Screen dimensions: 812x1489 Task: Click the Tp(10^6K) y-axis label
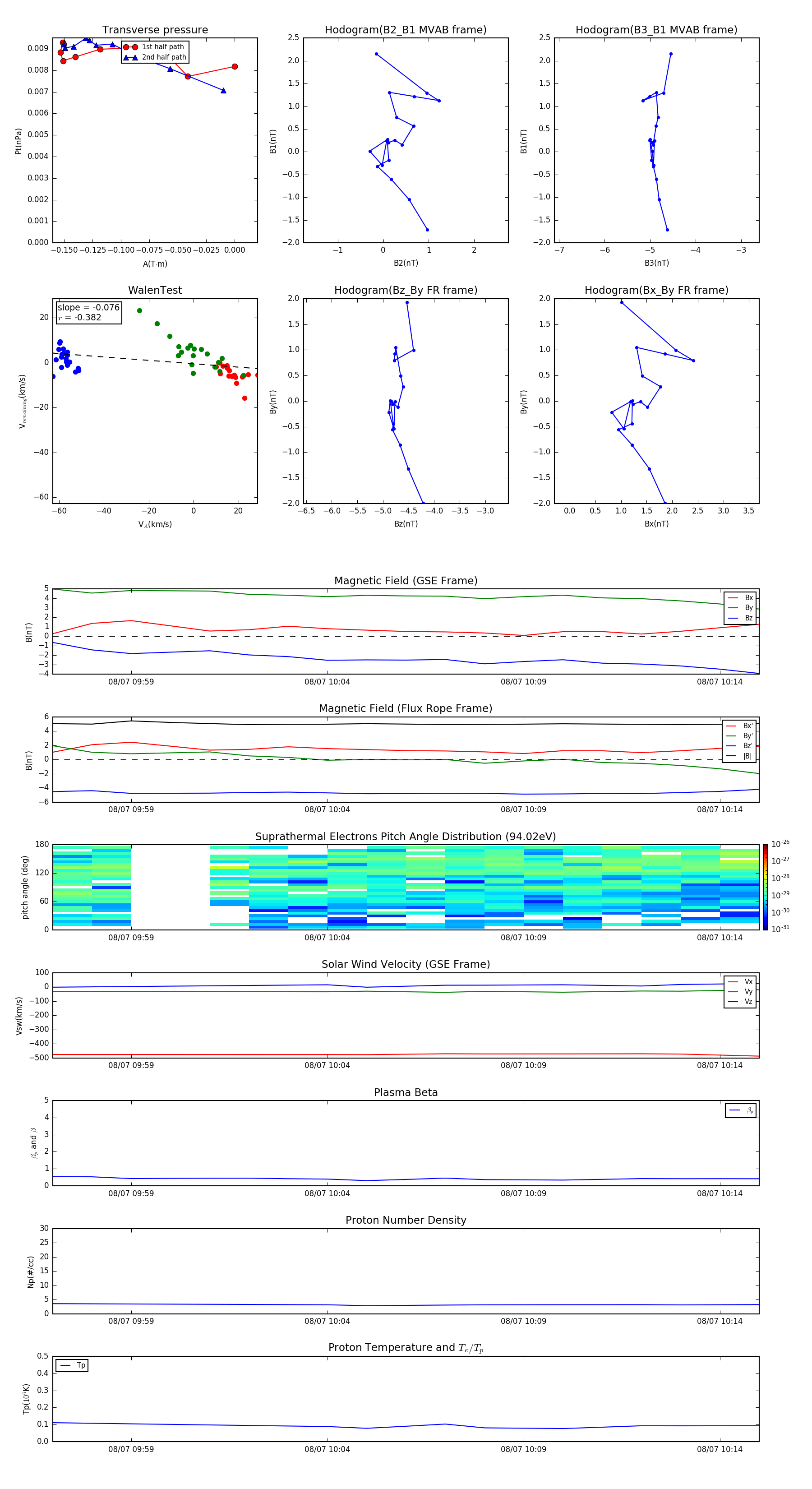(26, 1399)
